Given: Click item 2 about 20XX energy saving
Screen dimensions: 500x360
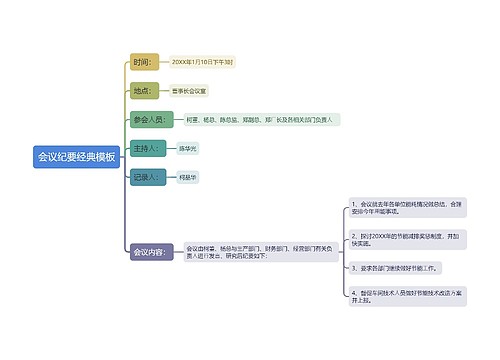Looking at the screenshot, I should tap(408, 240).
